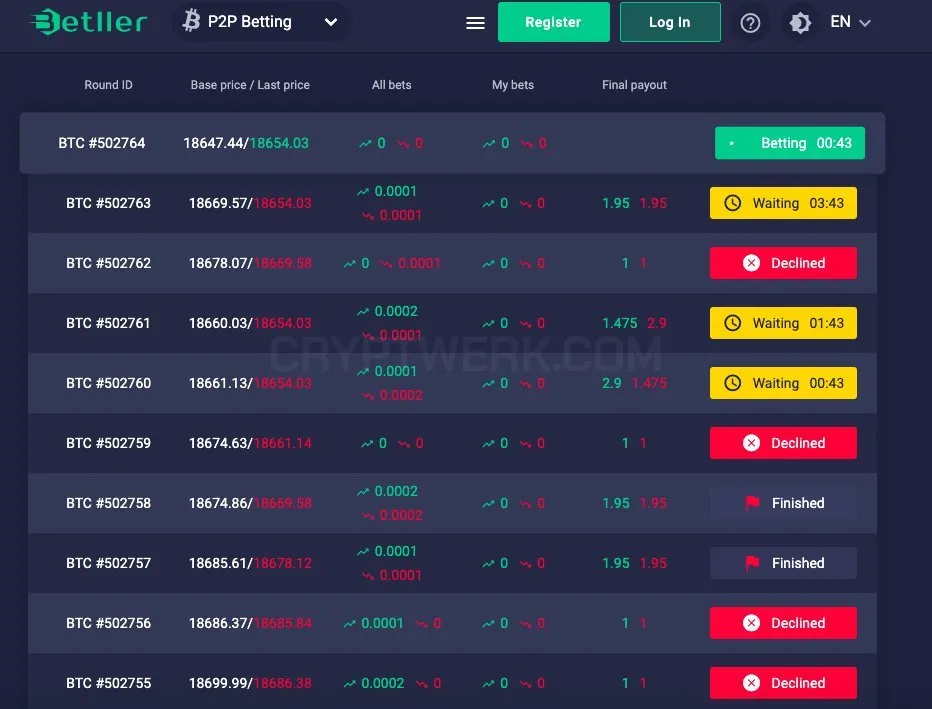The image size is (932, 709).
Task: Click the Waiting 01:43 status button
Action: 783,323
